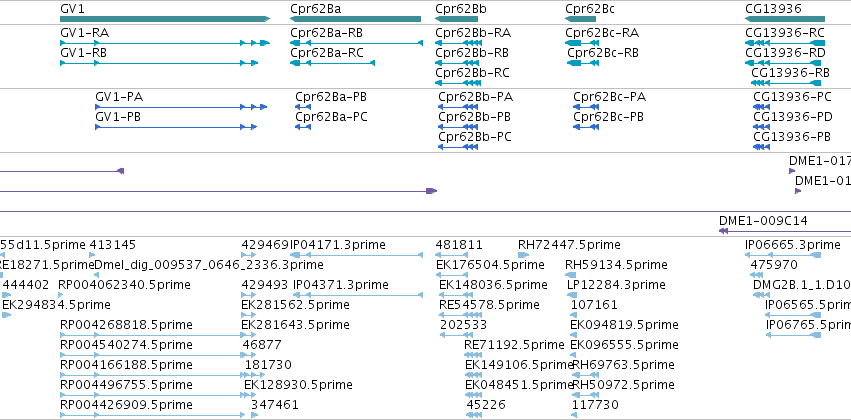Screen dimensions: 851x420
Task: Click the CG13936-RB transcript label
Action: tap(790, 73)
